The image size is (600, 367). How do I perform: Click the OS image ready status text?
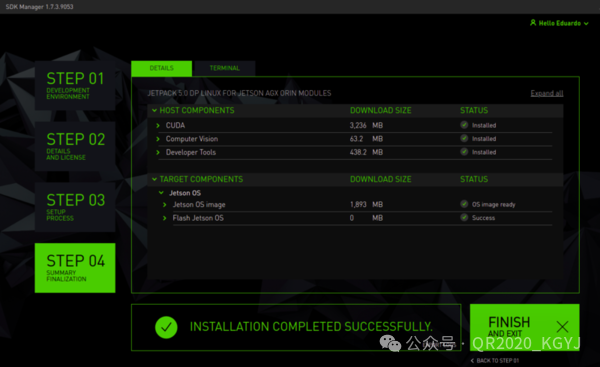[x=494, y=204]
